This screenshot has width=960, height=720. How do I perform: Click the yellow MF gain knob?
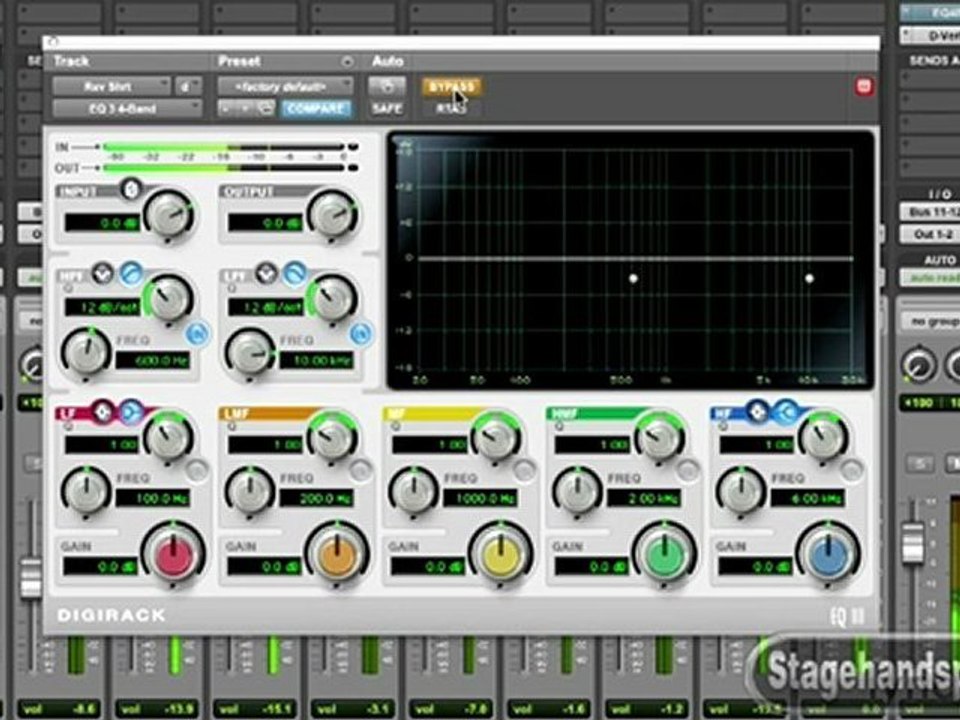tap(501, 553)
